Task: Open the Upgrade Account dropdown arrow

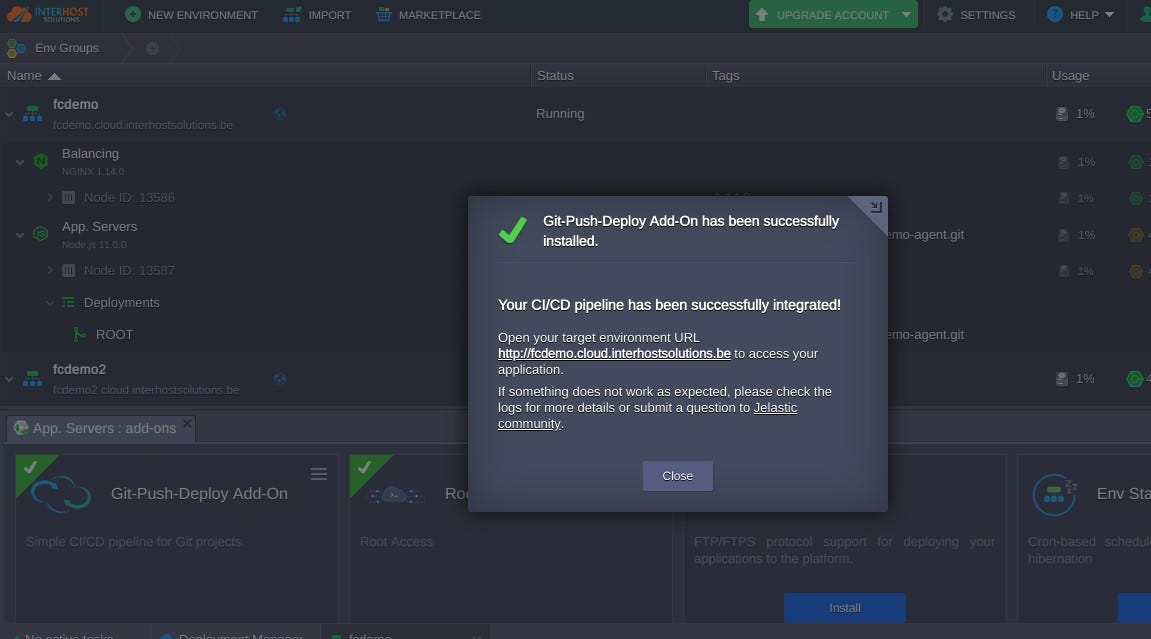Action: [907, 15]
